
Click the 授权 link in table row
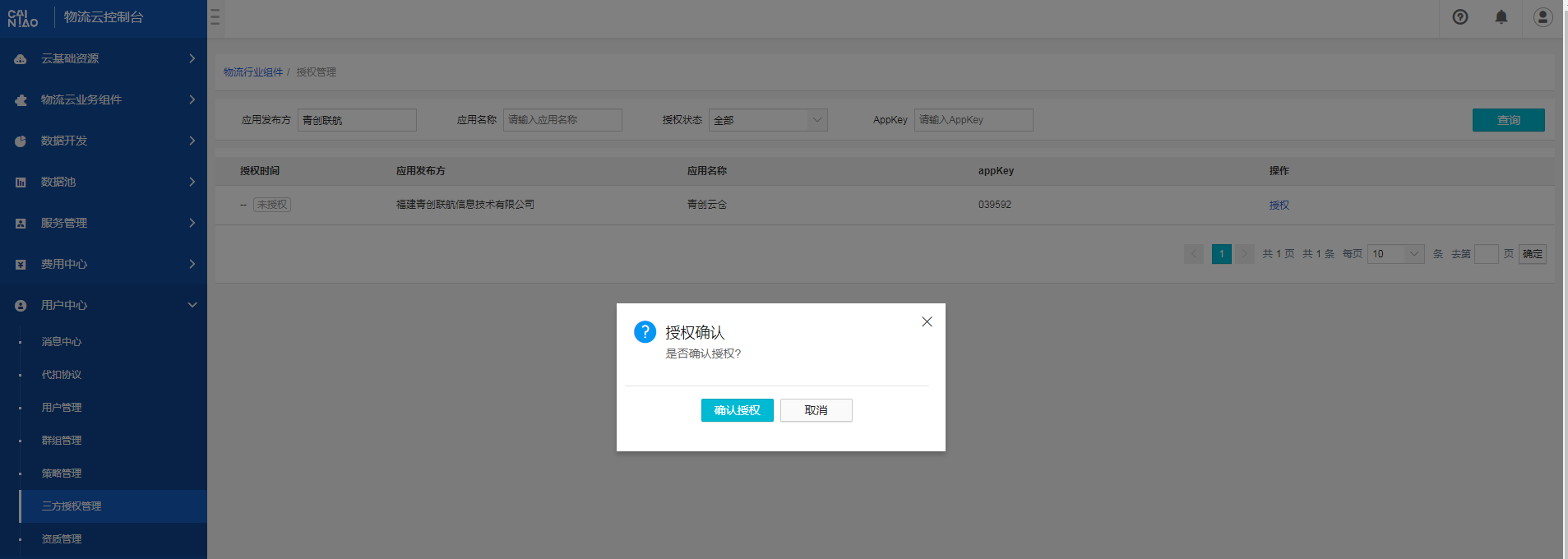coord(1279,206)
